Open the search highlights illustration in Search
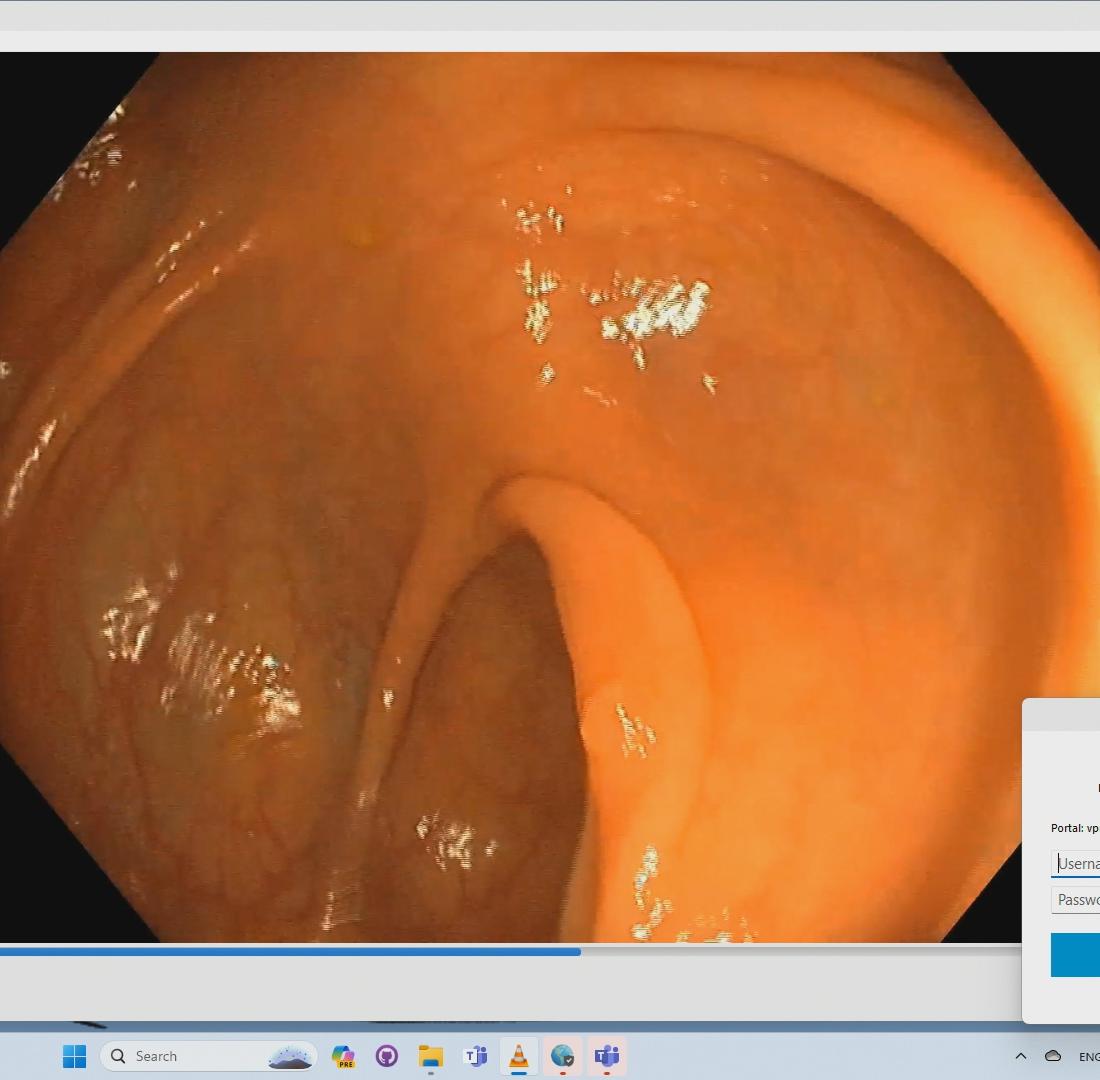The image size is (1100, 1080). pos(290,1056)
